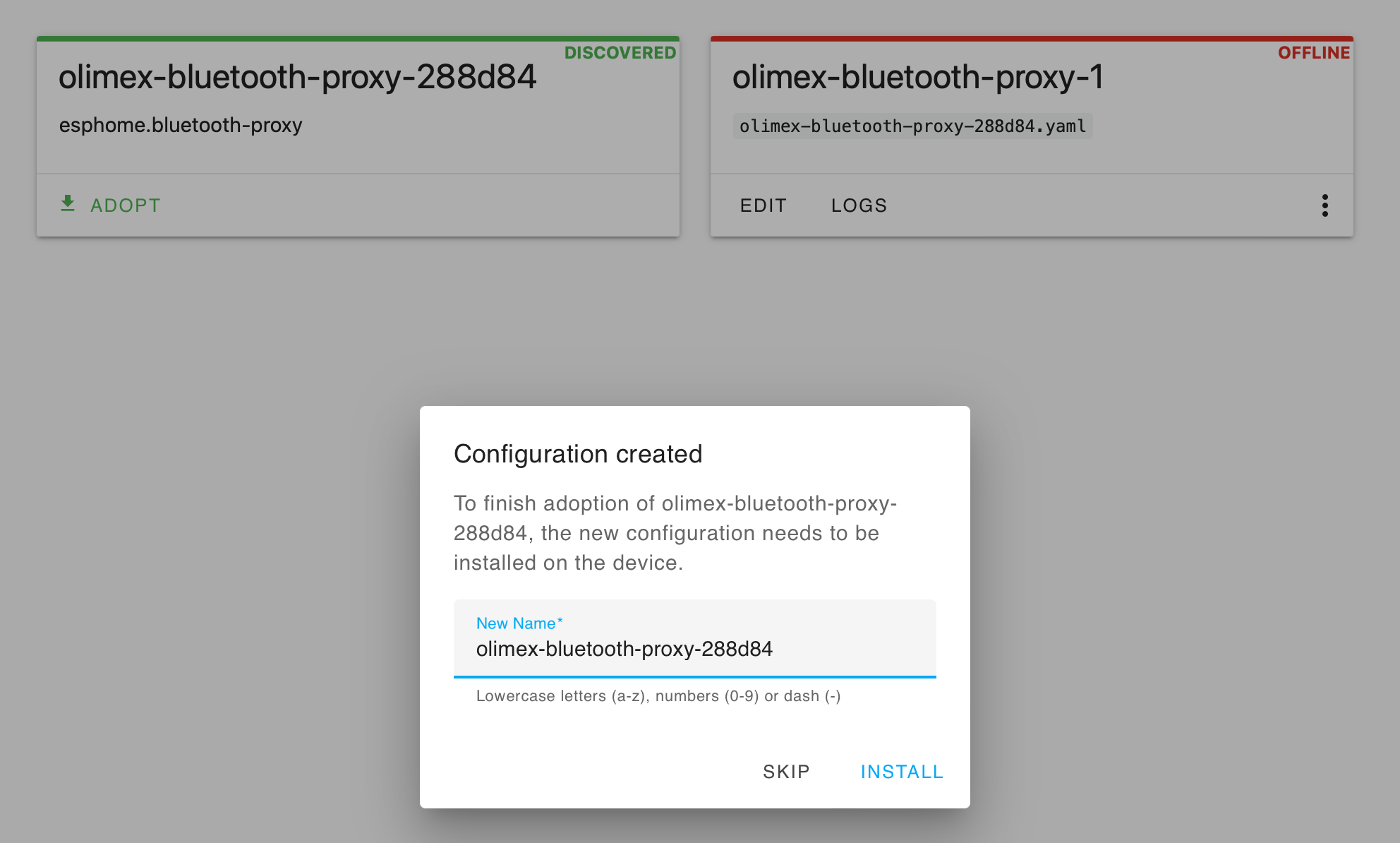Open the three-dot overflow menu on olimex-bluetooth-proxy-1
Image resolution: width=1400 pixels, height=843 pixels.
point(1326,205)
